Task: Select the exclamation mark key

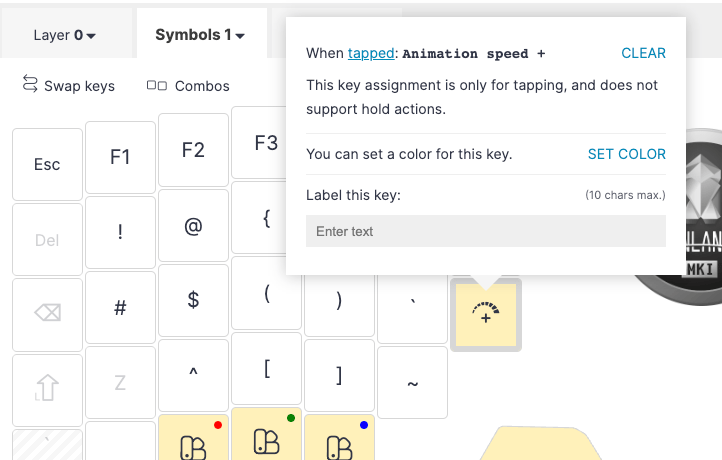Action: point(120,233)
